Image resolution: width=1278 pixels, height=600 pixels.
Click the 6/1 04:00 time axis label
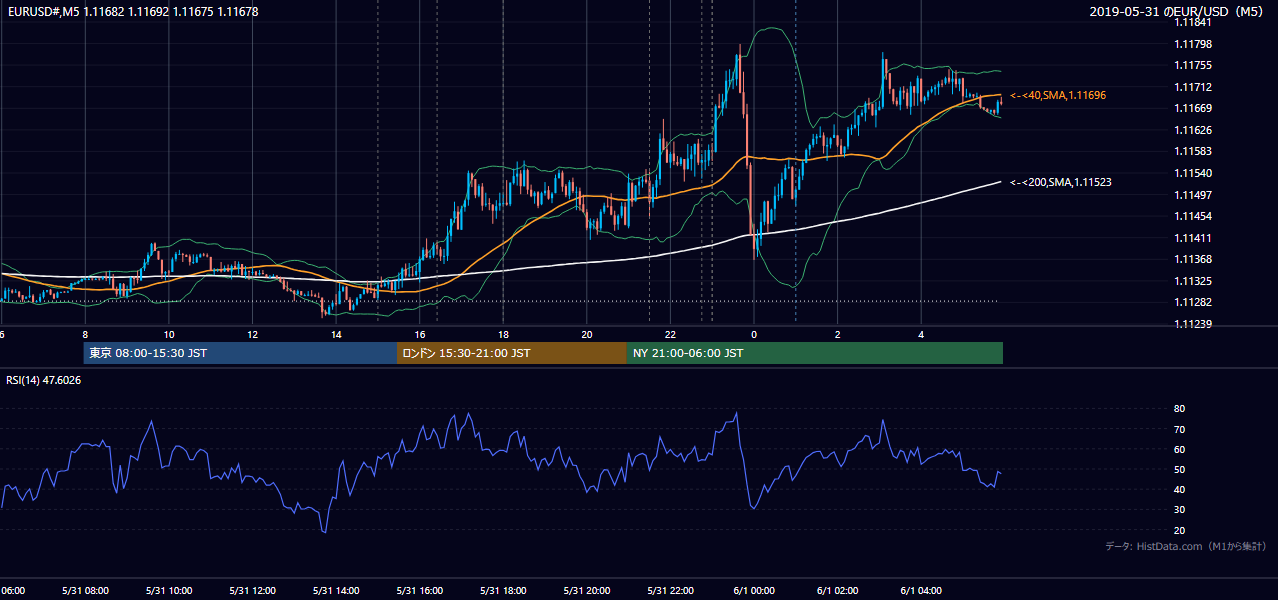922,591
